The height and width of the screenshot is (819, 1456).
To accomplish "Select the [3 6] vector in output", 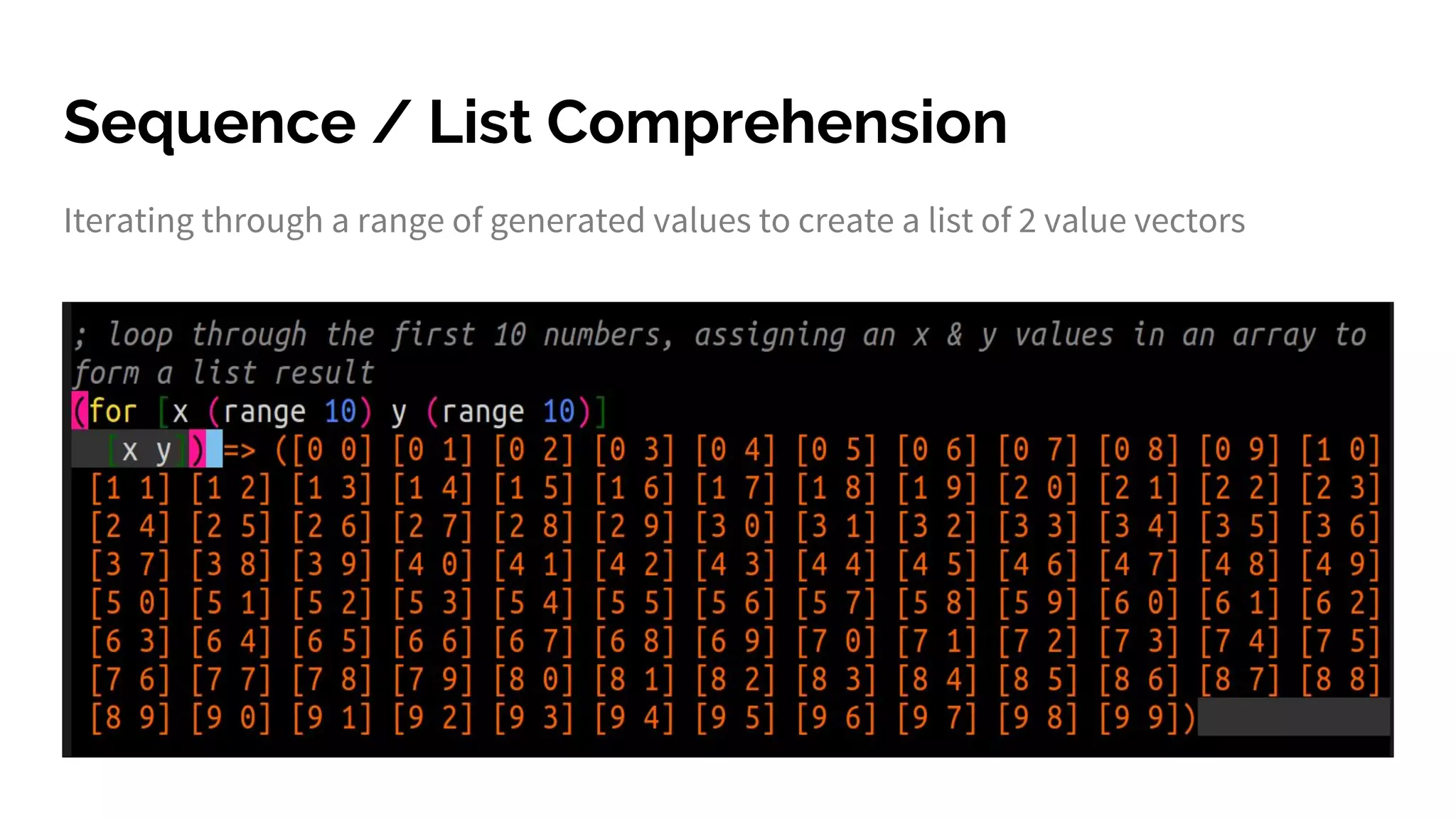I will [1339, 527].
